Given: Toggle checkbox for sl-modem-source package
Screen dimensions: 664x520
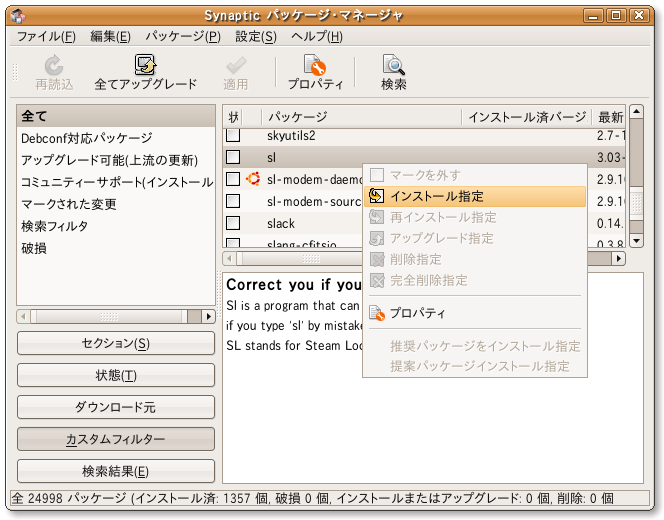Looking at the screenshot, I should [233, 201].
